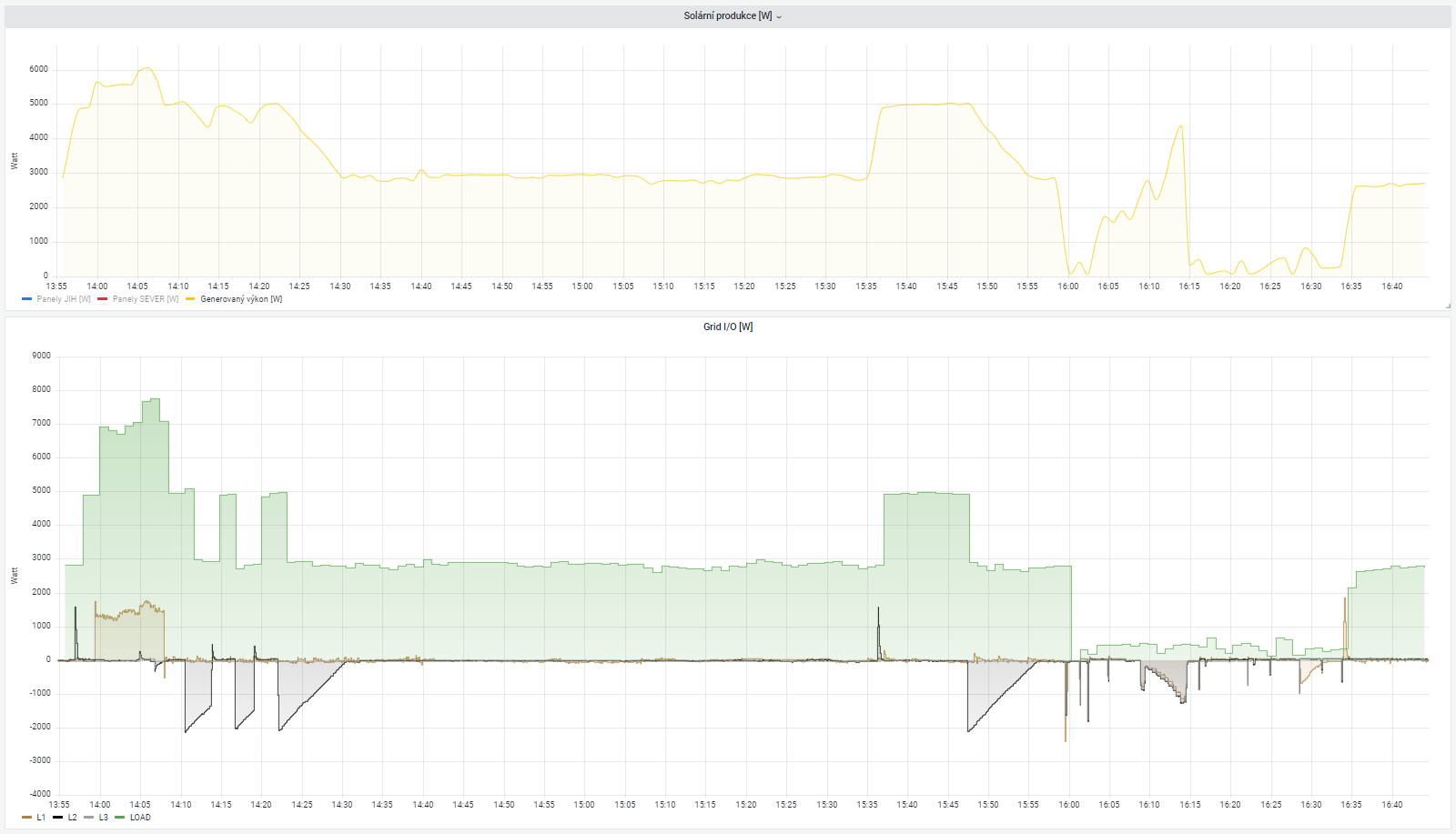Click the -2000 y-axis value in Grid I/O chart

tap(39, 727)
